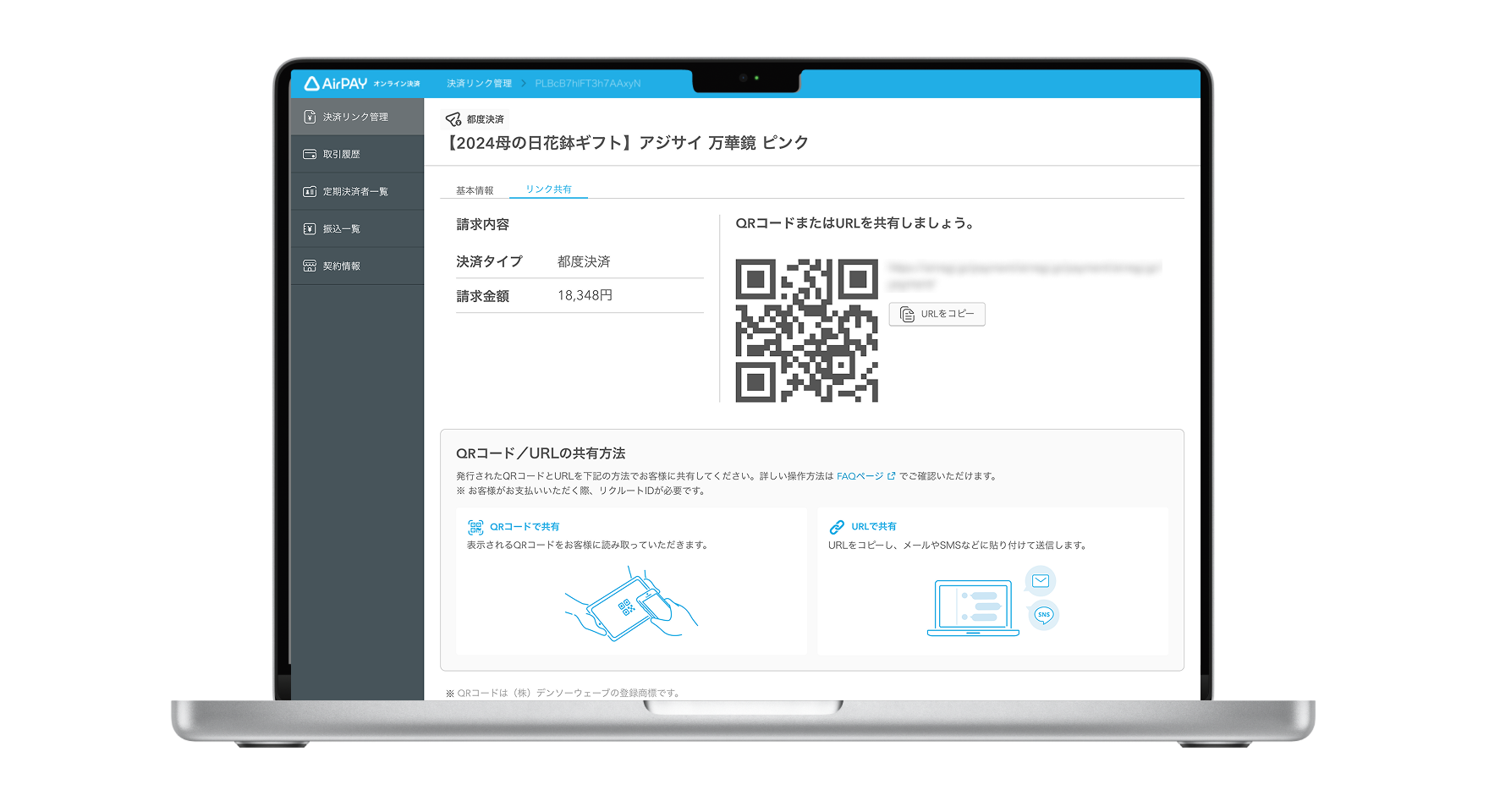This screenshot has height=812, width=1489.
Task: Select the 決済リンク管理 sidebar icon
Action: click(x=310, y=118)
